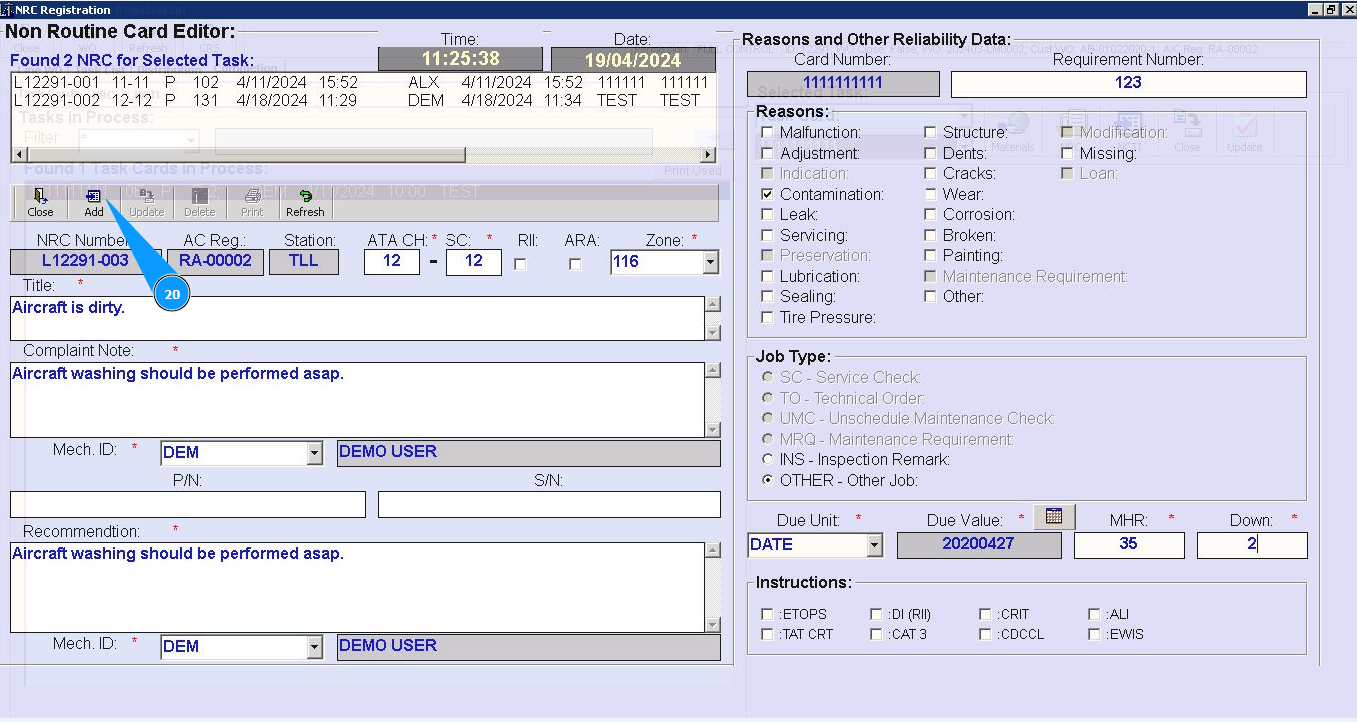Tick the Cracks checkbox
This screenshot has width=1357, height=722.
point(930,173)
